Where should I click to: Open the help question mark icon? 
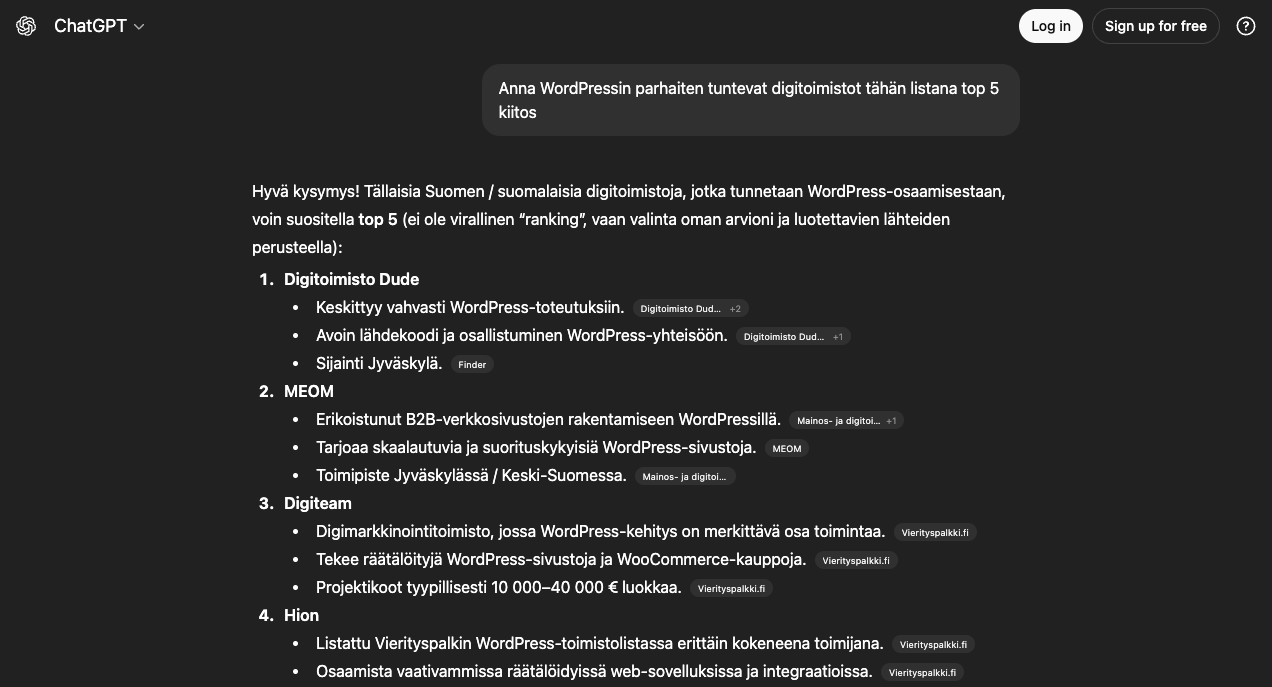(x=1246, y=26)
